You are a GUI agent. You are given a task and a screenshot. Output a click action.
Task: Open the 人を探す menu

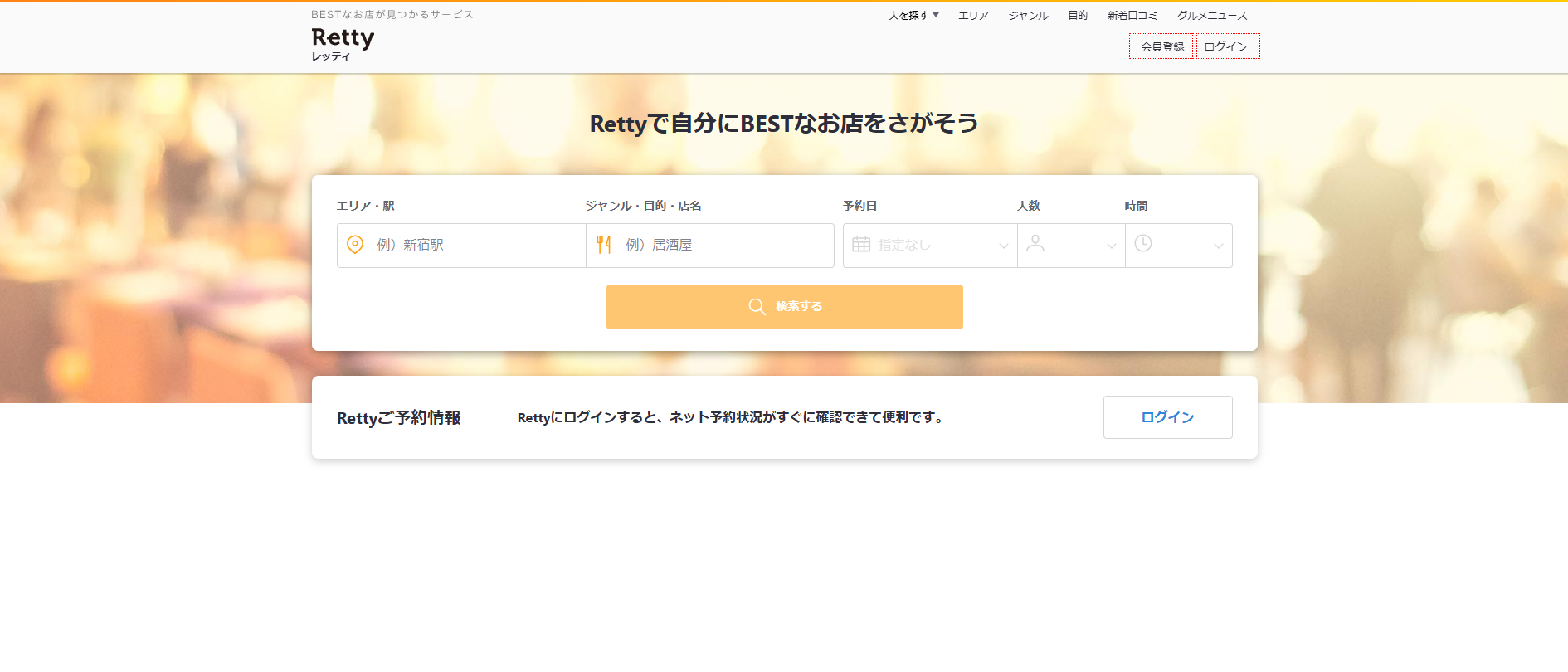(x=913, y=15)
